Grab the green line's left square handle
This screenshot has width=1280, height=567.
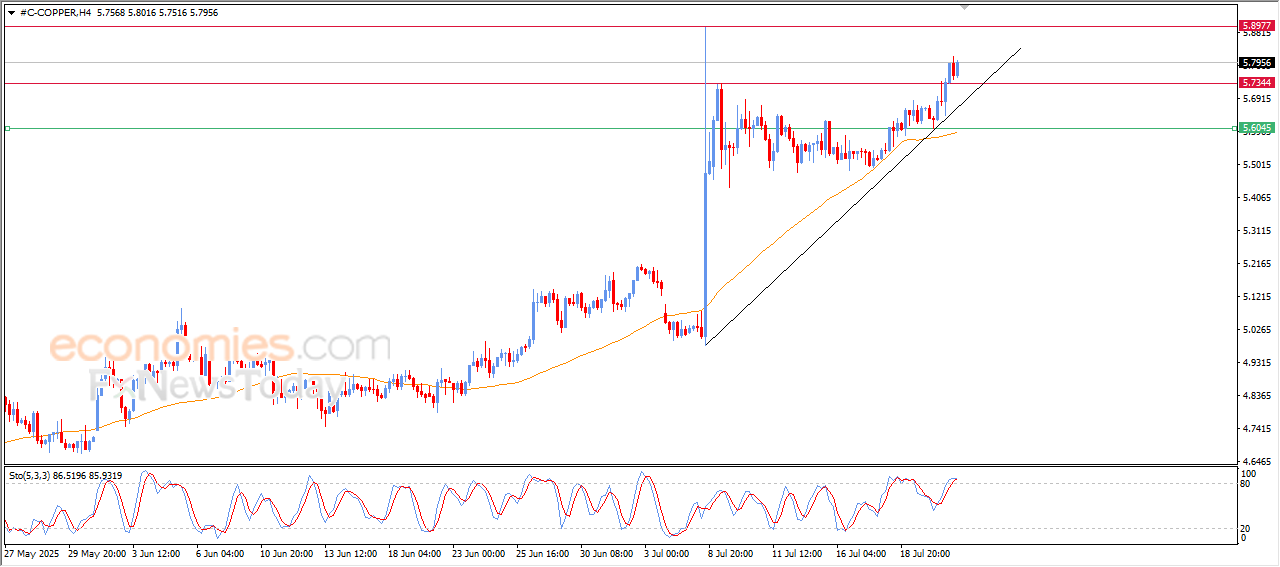click(x=7, y=128)
